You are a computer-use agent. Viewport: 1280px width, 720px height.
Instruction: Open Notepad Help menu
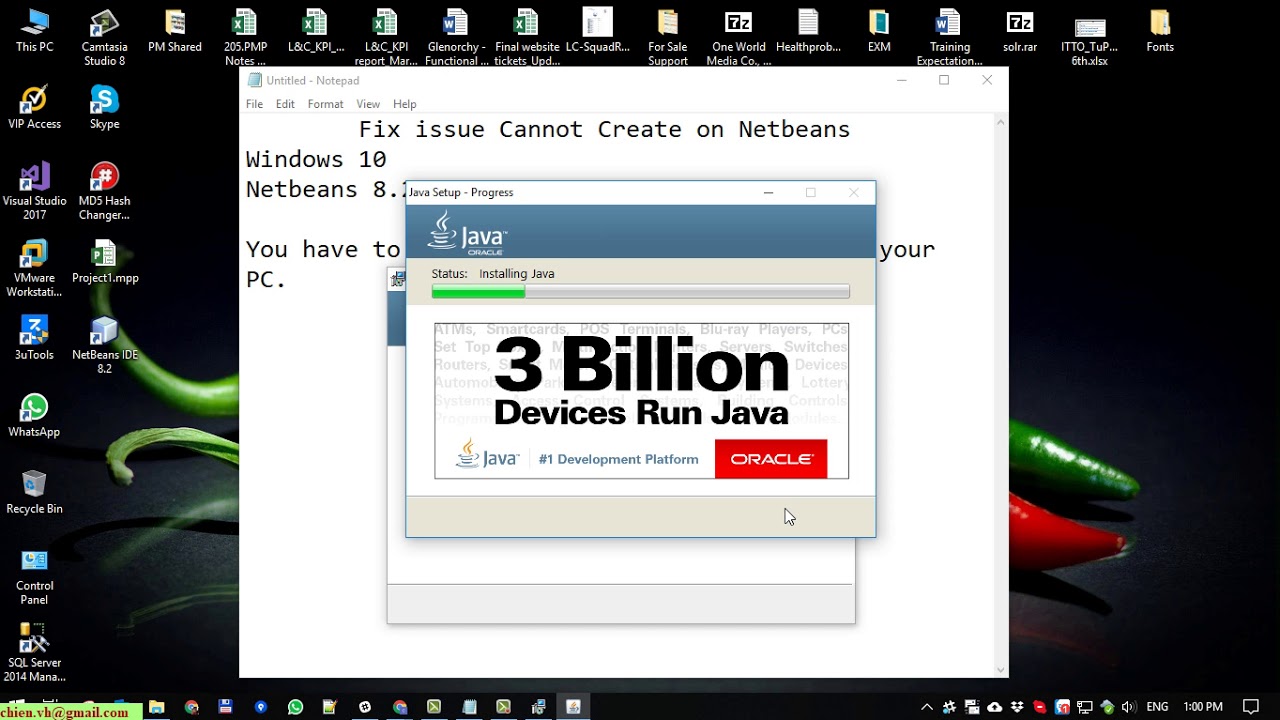click(x=404, y=104)
